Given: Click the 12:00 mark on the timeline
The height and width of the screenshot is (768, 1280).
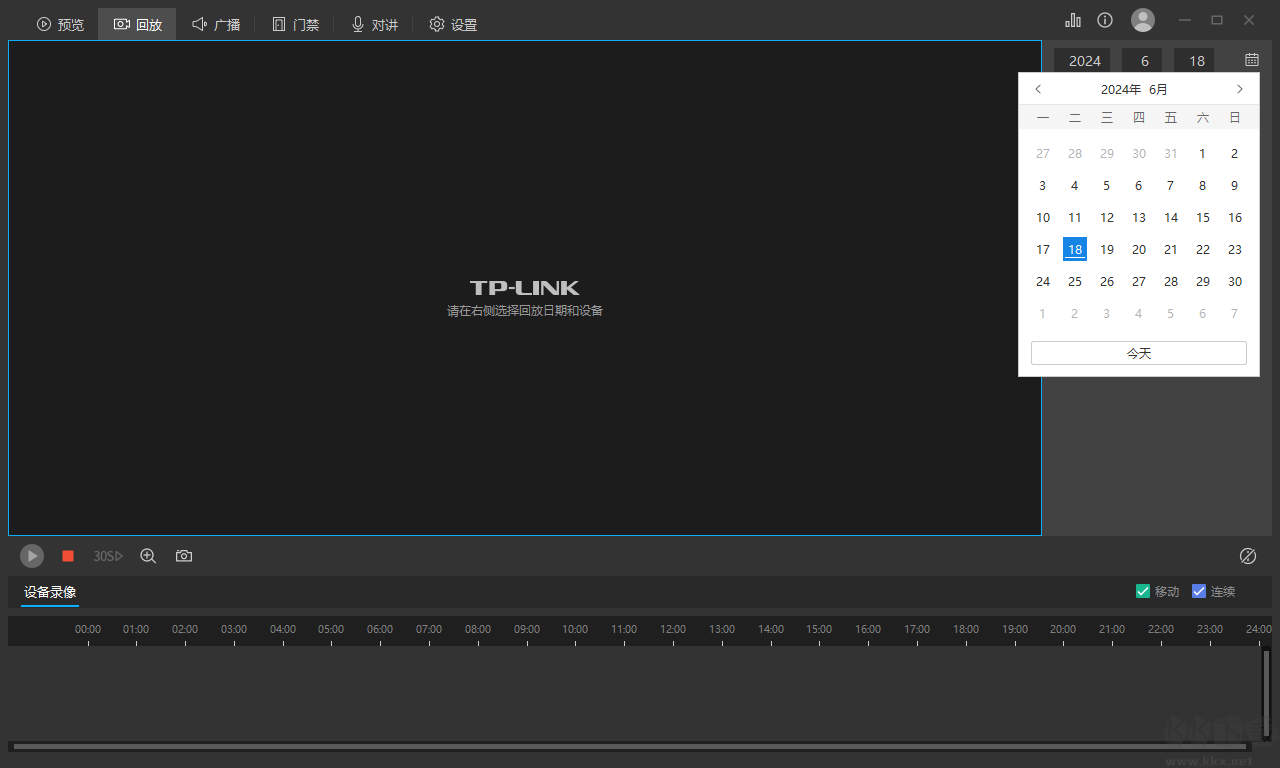Looking at the screenshot, I should coord(673,634).
